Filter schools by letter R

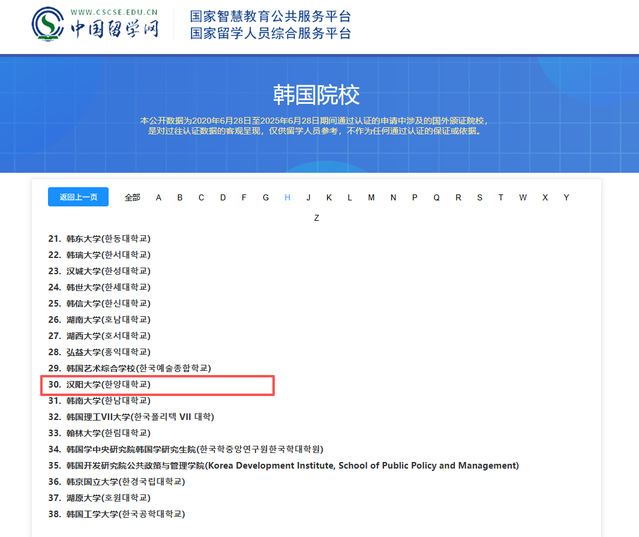coord(458,198)
